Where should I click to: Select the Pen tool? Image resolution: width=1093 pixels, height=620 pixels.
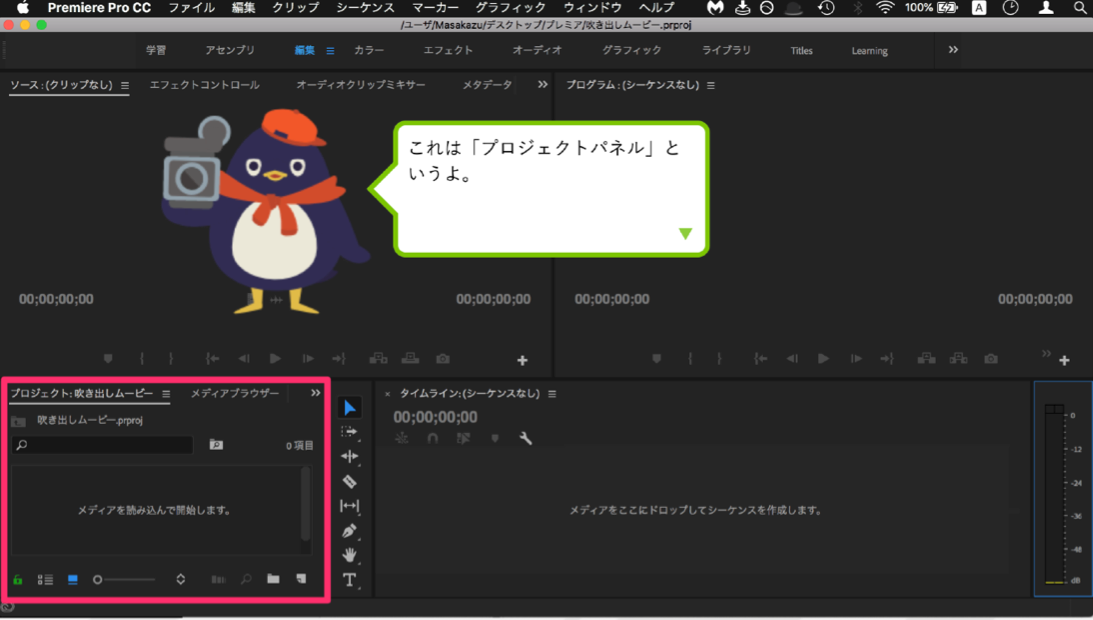(349, 531)
